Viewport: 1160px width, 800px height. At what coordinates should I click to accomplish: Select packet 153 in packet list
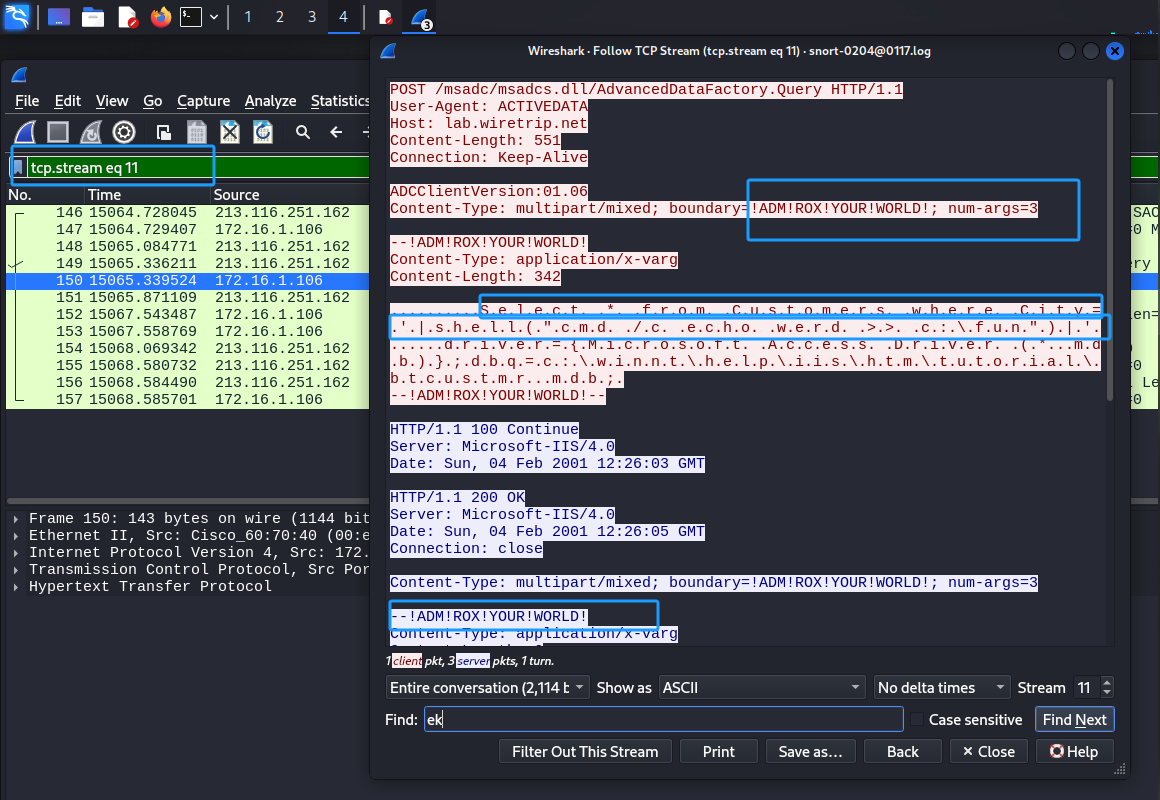click(188, 332)
